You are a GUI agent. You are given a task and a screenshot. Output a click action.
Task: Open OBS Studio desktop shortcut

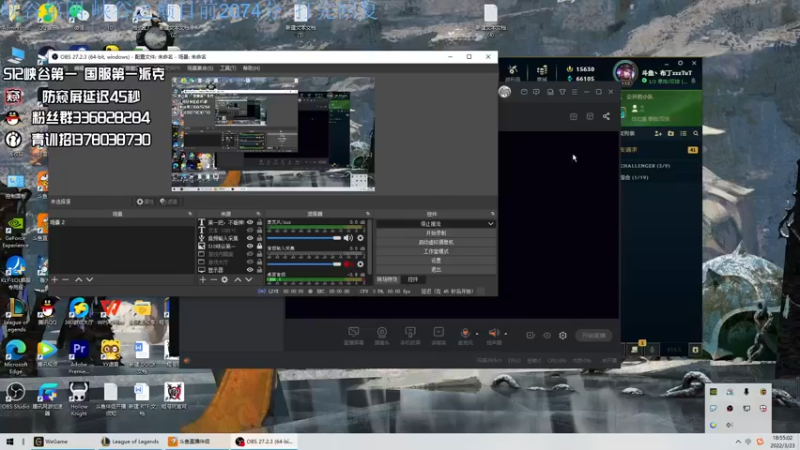pos(15,396)
